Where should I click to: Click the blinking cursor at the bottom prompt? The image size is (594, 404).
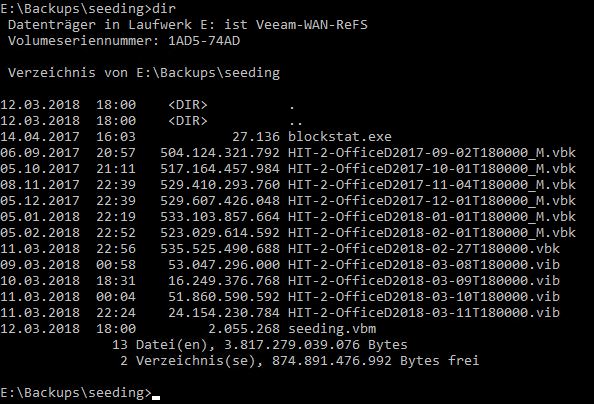tap(156, 398)
